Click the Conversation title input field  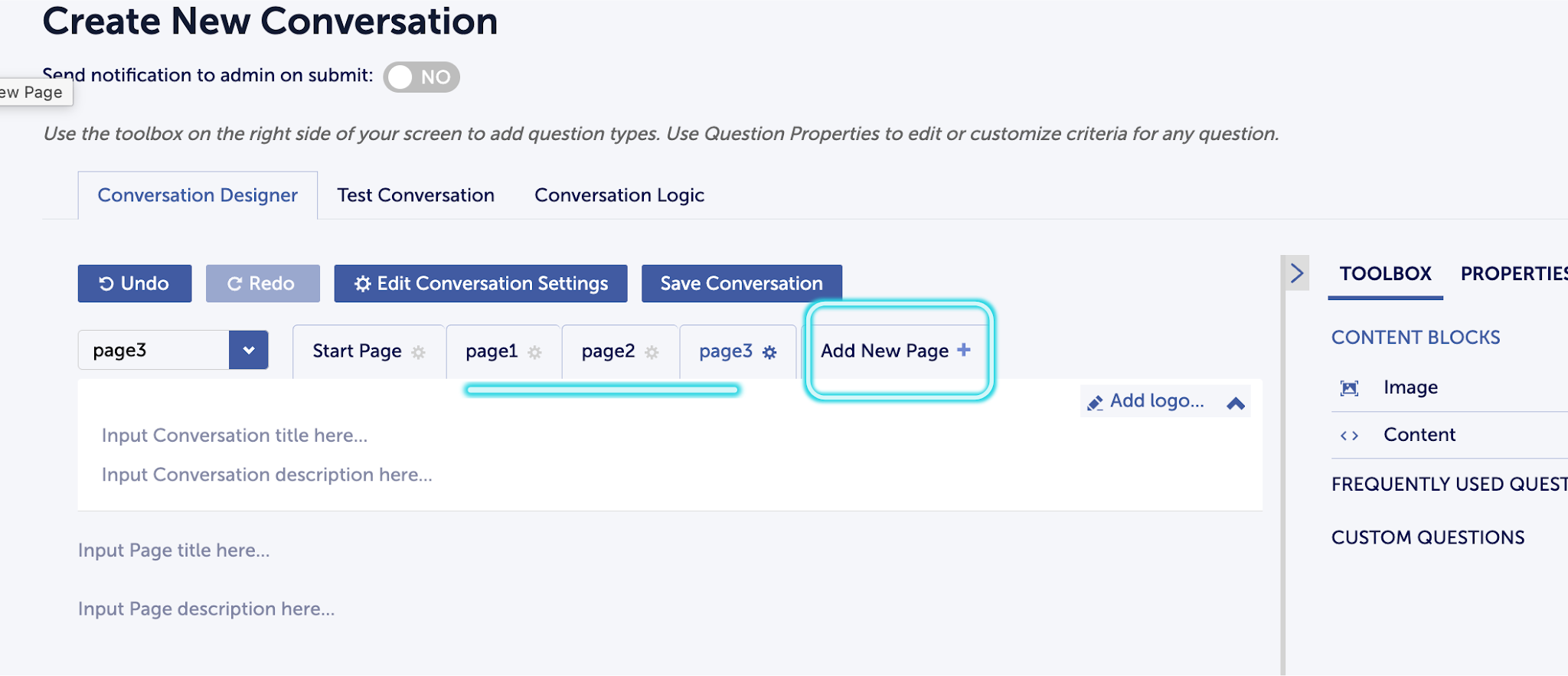point(234,436)
